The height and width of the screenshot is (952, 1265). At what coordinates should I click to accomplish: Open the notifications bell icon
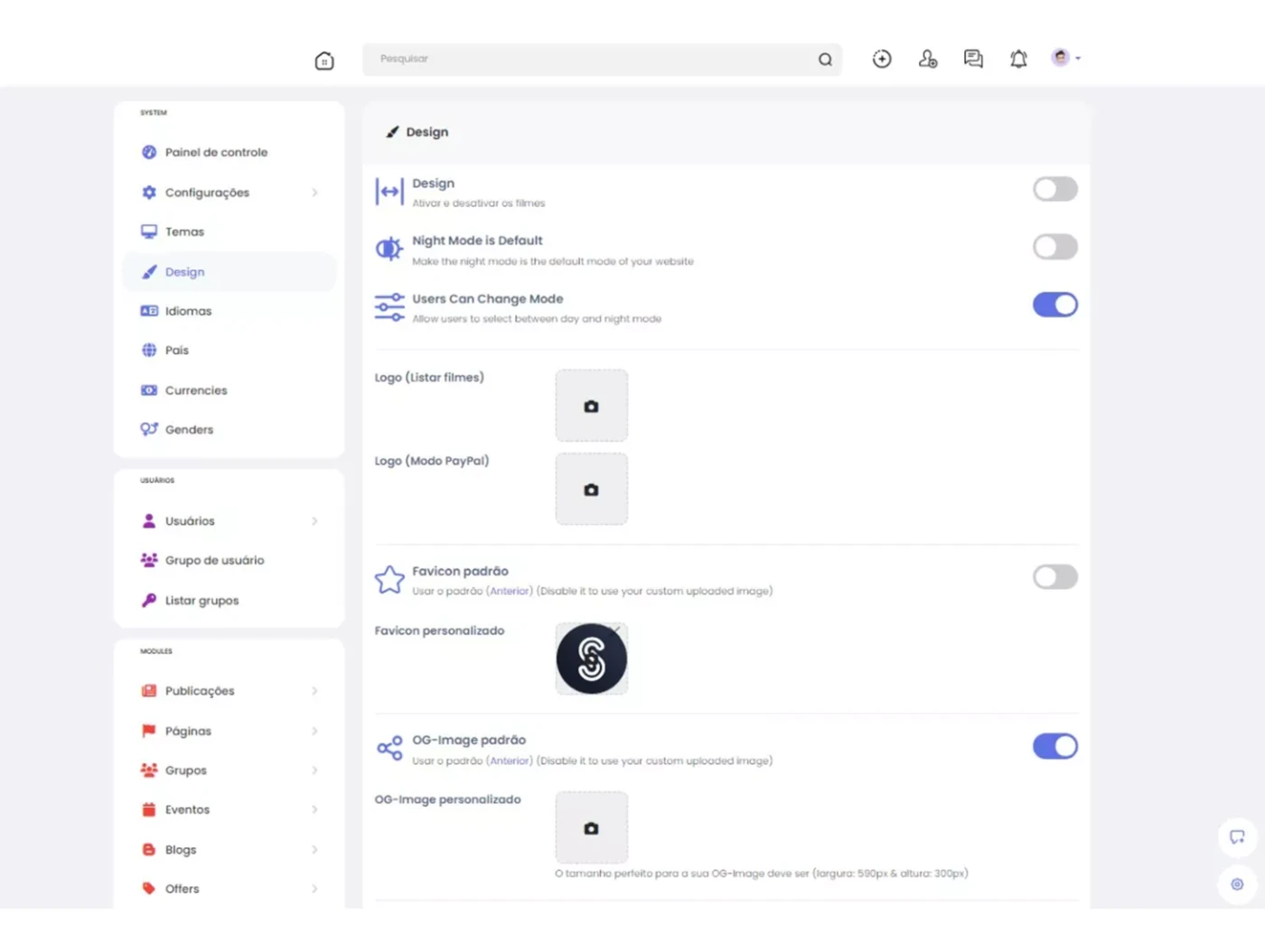[1018, 59]
